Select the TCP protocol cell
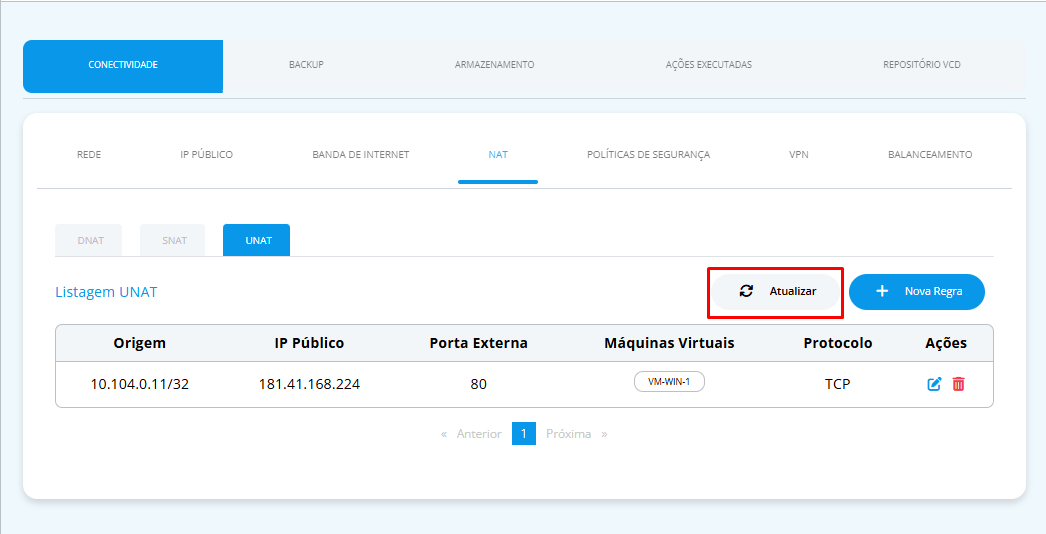Image resolution: width=1046 pixels, height=534 pixels. [x=838, y=384]
